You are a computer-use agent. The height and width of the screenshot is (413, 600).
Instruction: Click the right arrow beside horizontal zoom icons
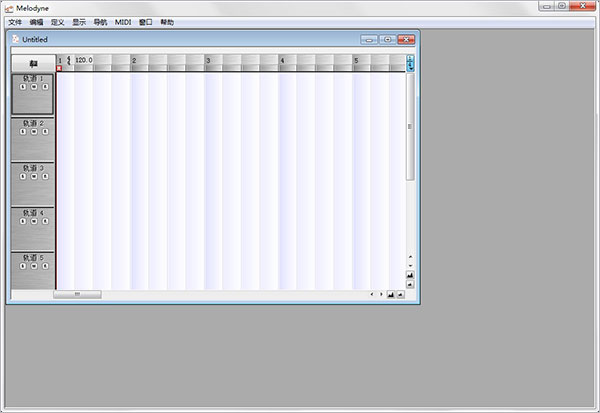[381, 294]
